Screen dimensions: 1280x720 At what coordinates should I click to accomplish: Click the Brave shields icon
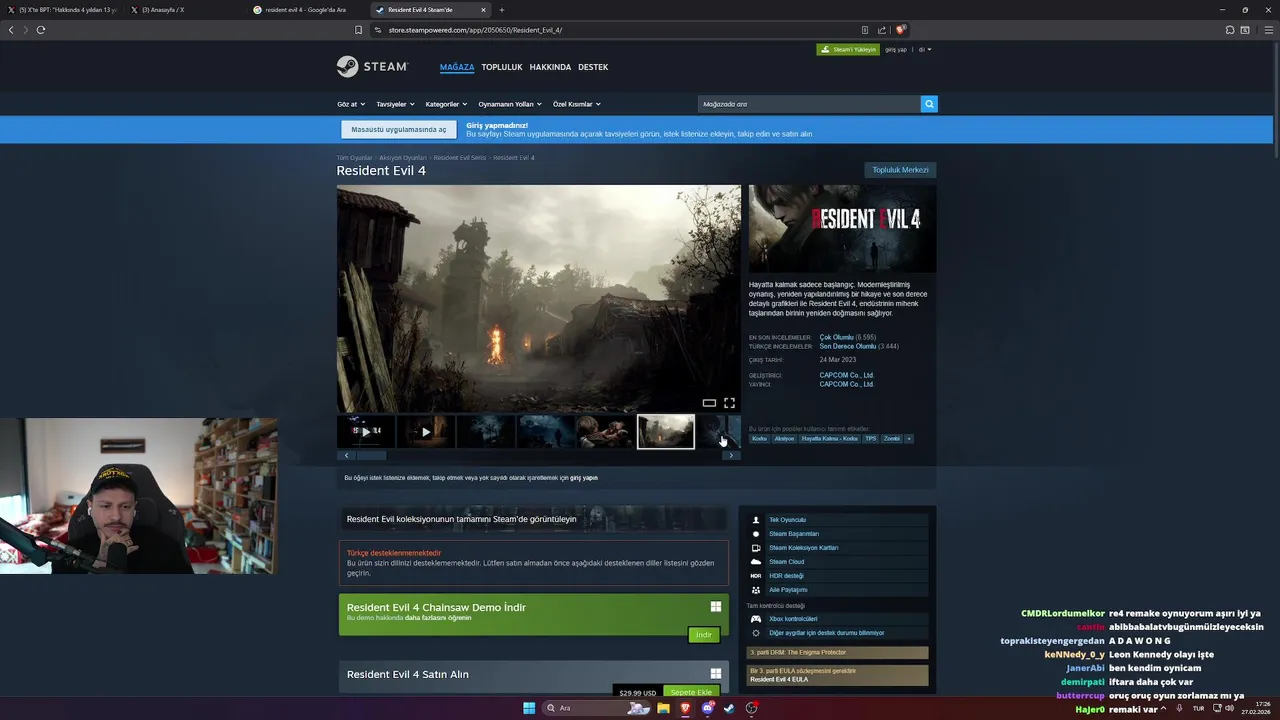tap(900, 30)
